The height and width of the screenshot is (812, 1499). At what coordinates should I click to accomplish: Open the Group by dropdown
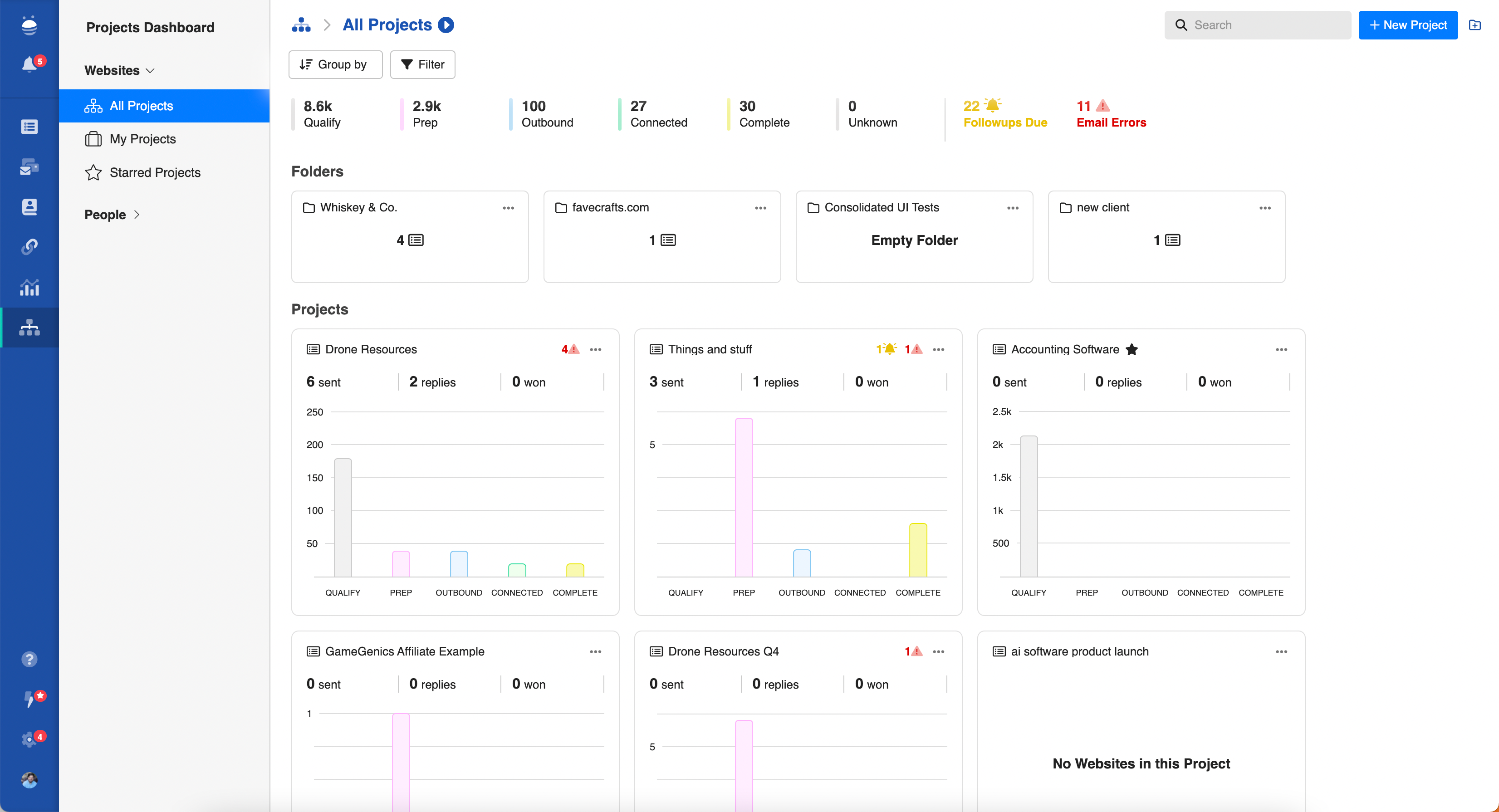[335, 64]
